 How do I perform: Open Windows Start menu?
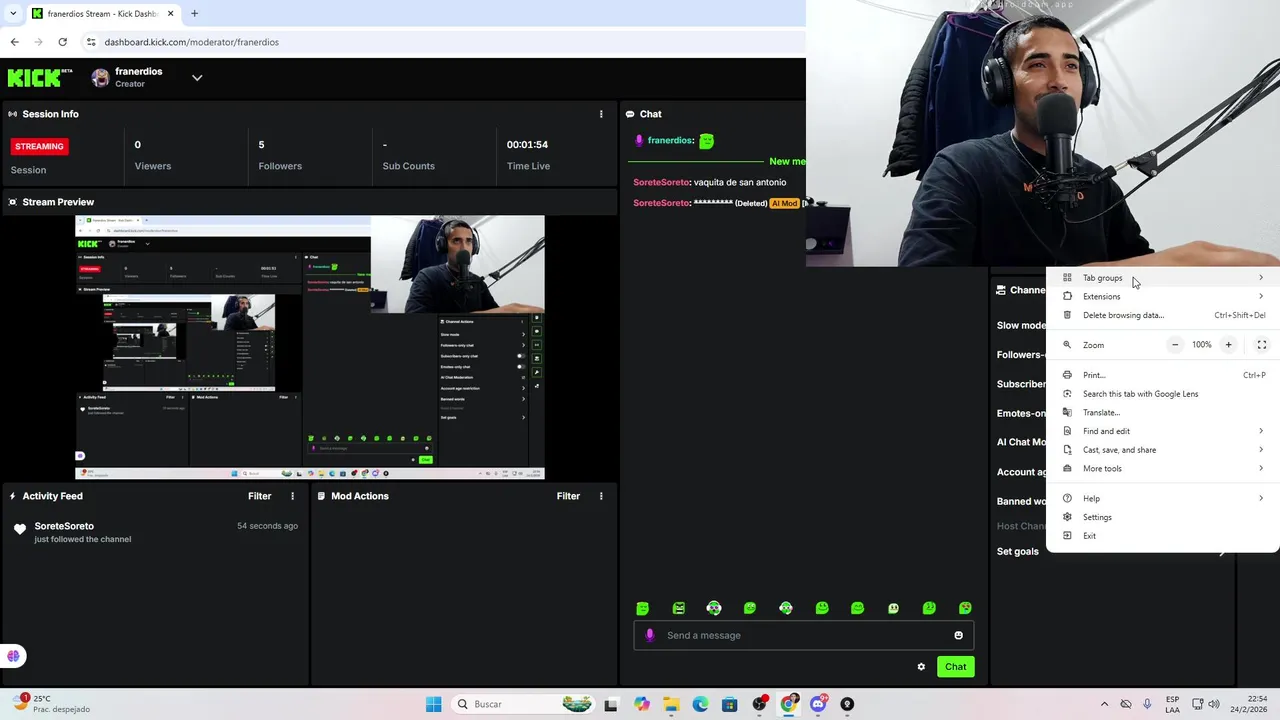click(433, 704)
